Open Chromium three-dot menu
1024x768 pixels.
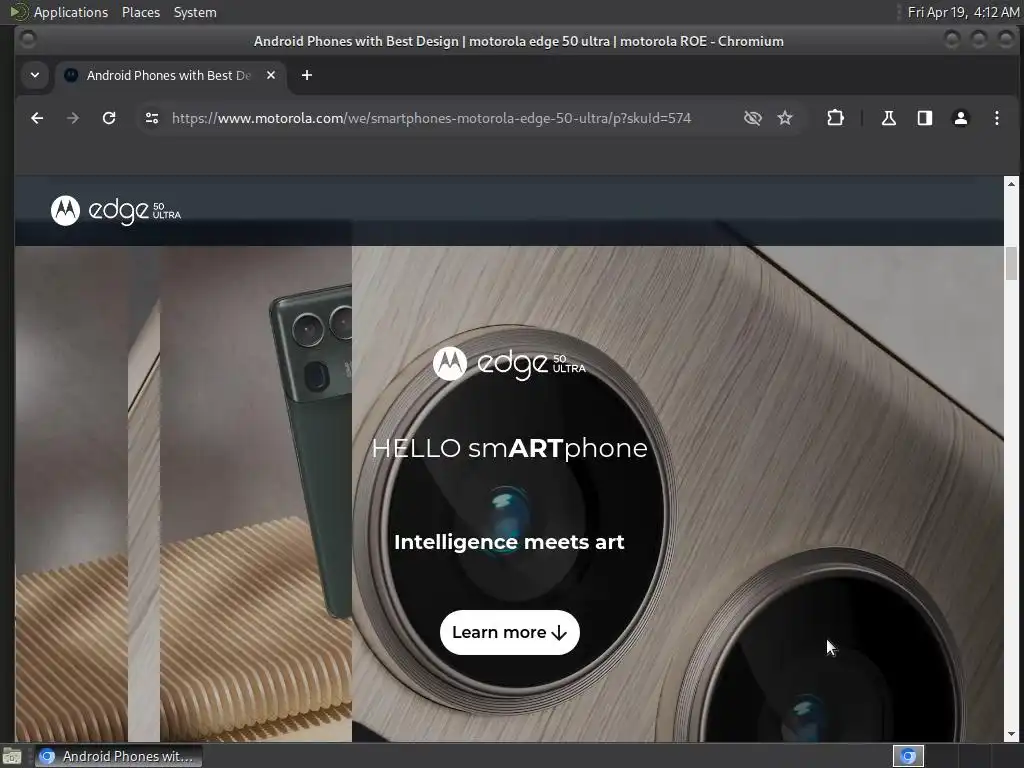pos(997,118)
